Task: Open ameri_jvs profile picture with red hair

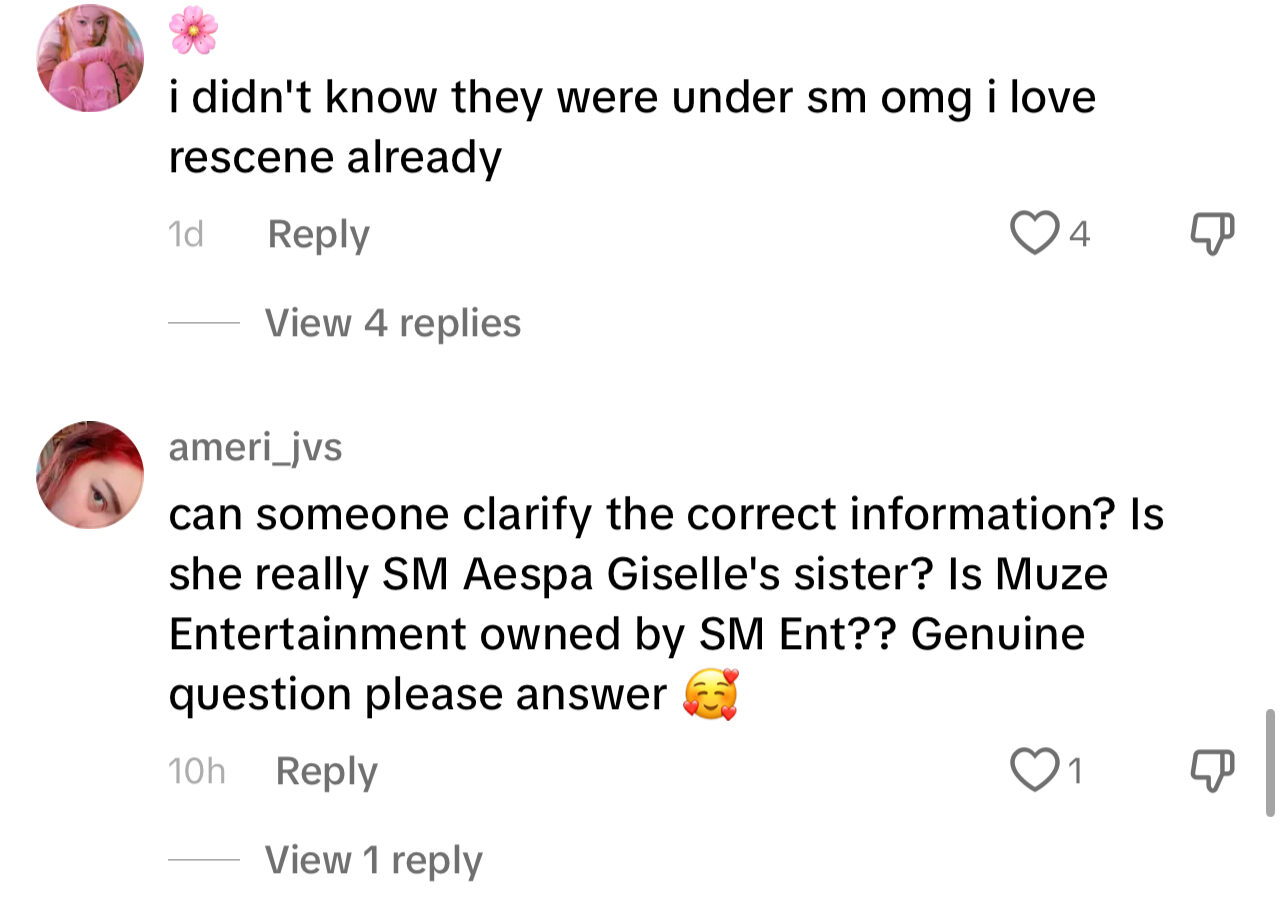Action: tap(90, 475)
